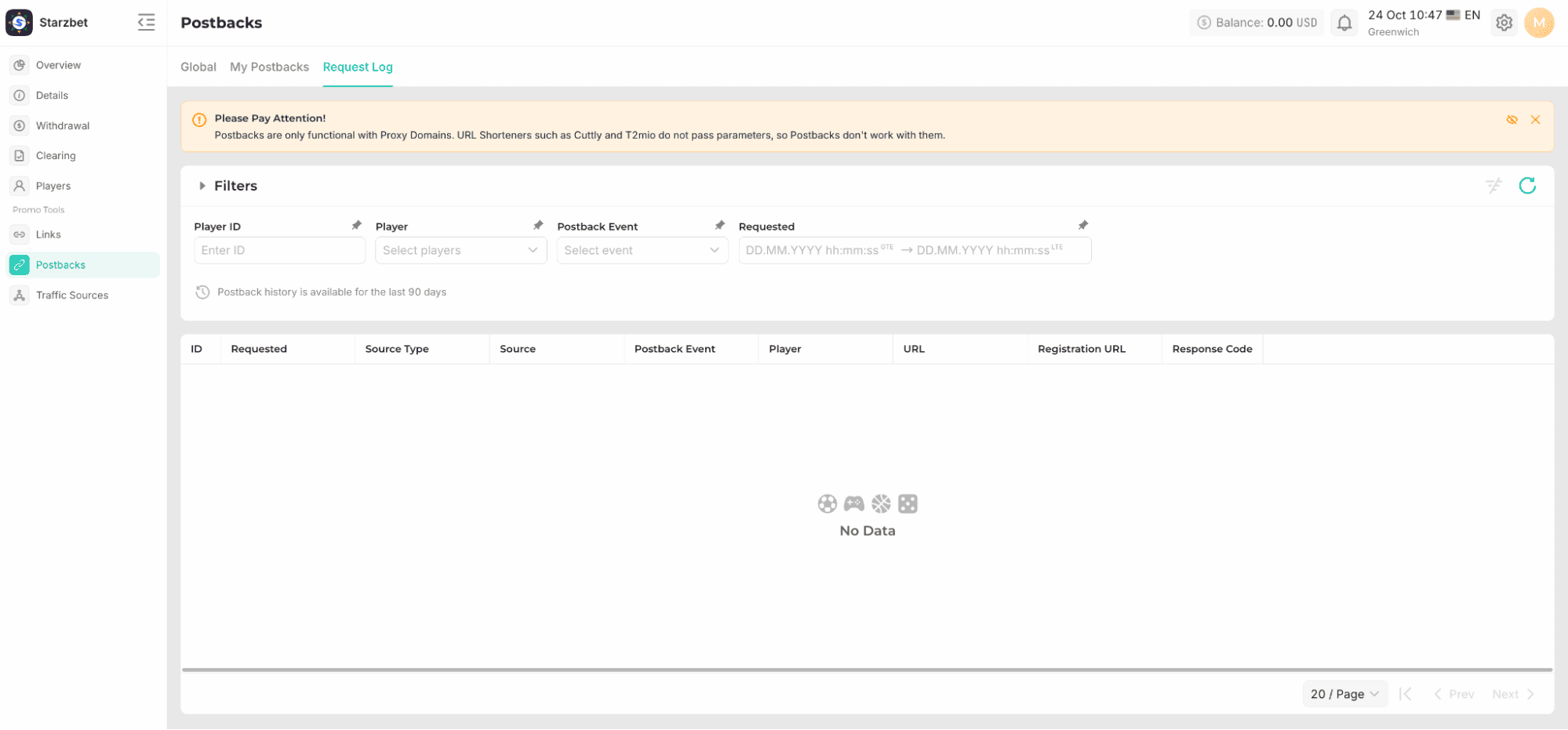
Task: Open the Select players dropdown
Action: [460, 250]
